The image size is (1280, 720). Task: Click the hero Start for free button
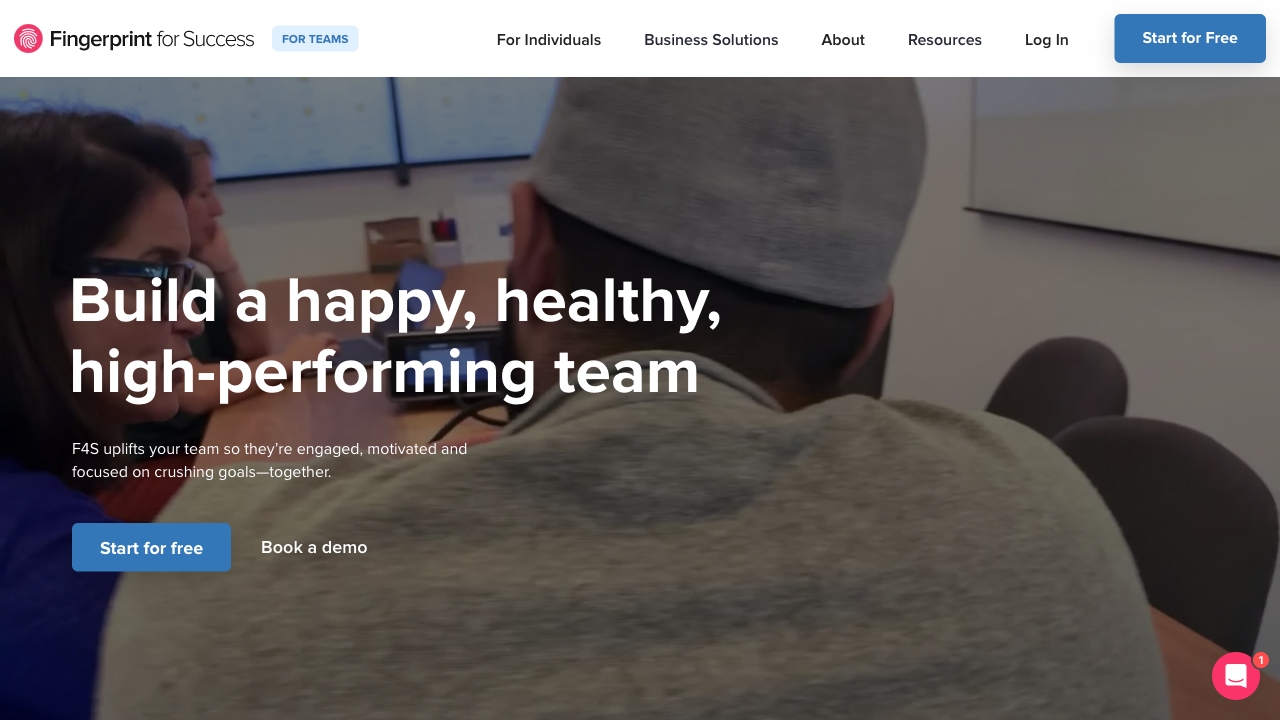[x=151, y=547]
